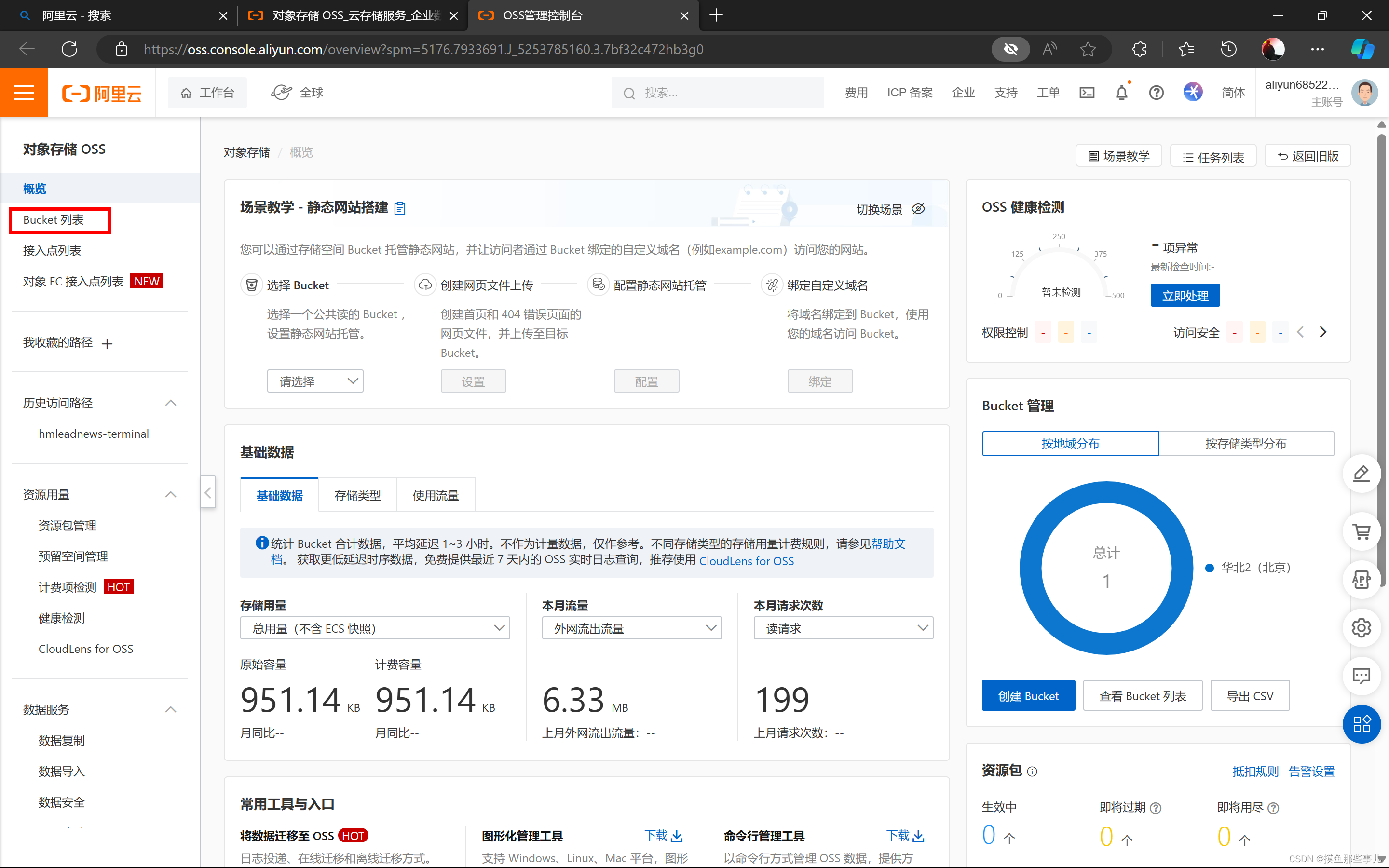
Task: Open the 总用量 storage usage dropdown
Action: point(375,628)
